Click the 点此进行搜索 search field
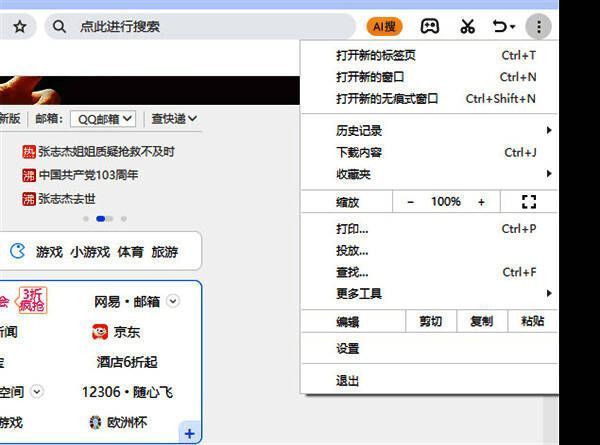The image size is (600, 445). [x=200, y=27]
